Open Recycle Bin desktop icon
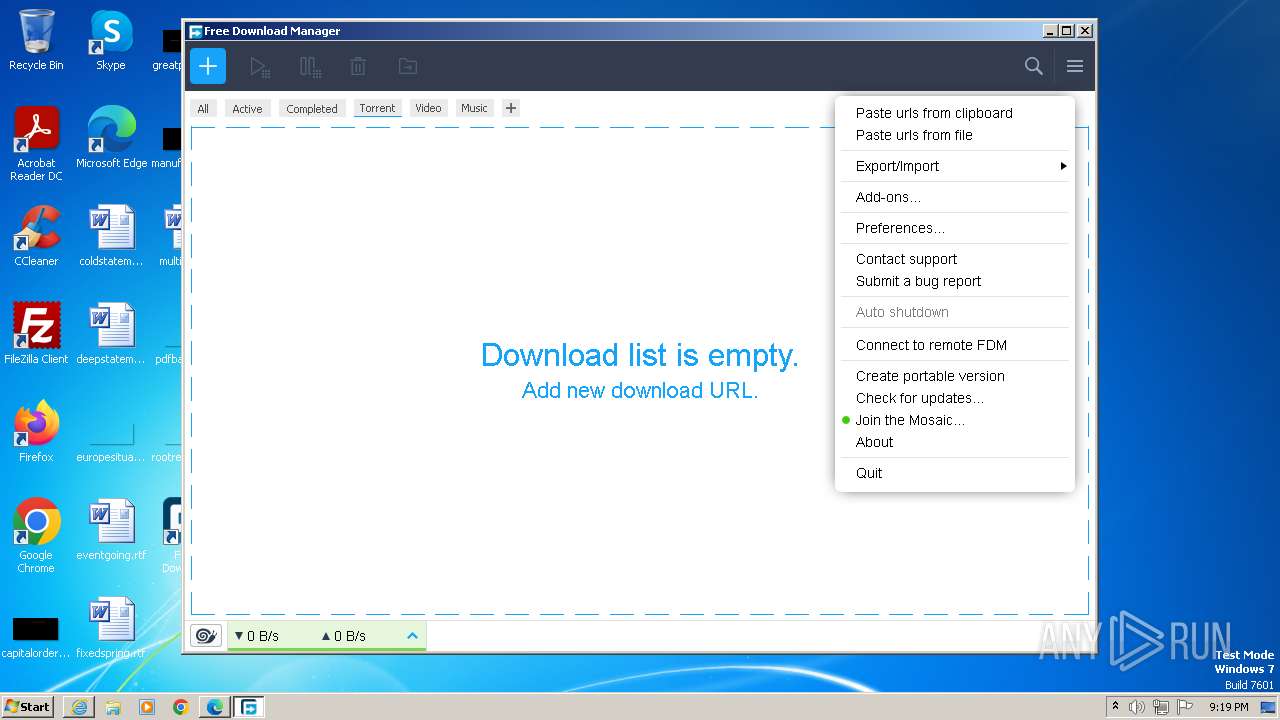The height and width of the screenshot is (720, 1280). (36, 40)
